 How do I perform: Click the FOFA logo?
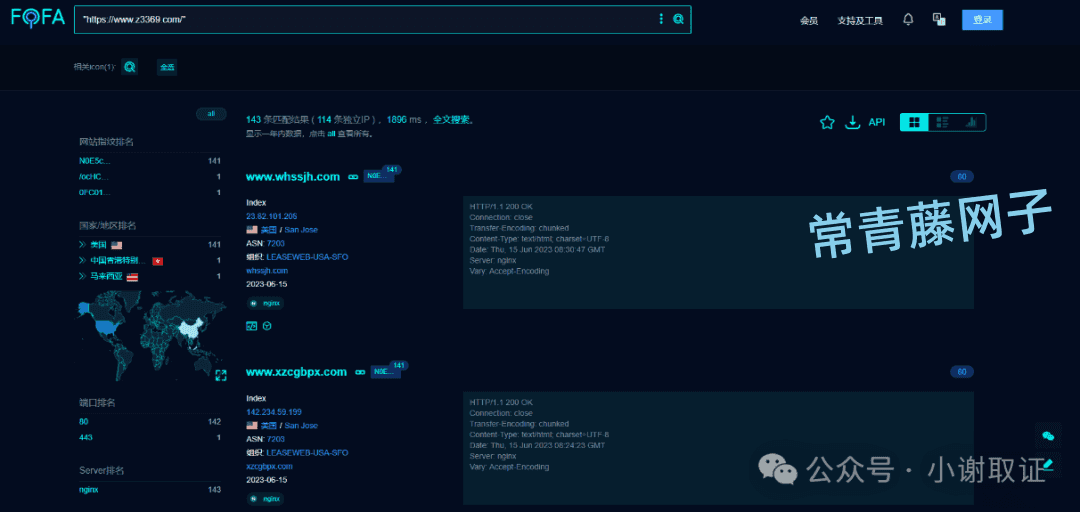pyautogui.click(x=38, y=18)
